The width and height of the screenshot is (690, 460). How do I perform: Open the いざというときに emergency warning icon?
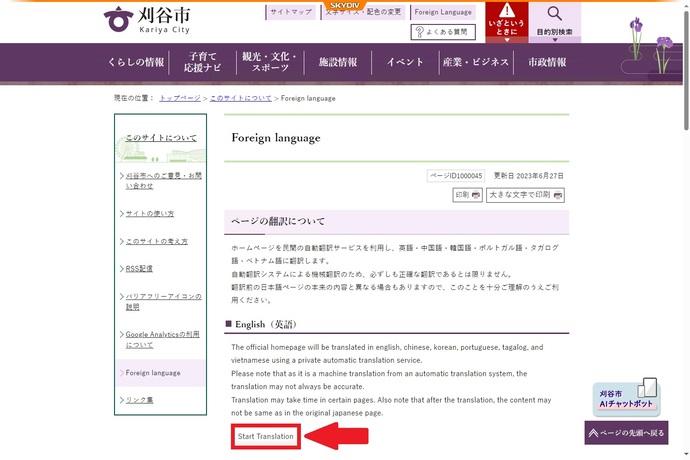(507, 22)
